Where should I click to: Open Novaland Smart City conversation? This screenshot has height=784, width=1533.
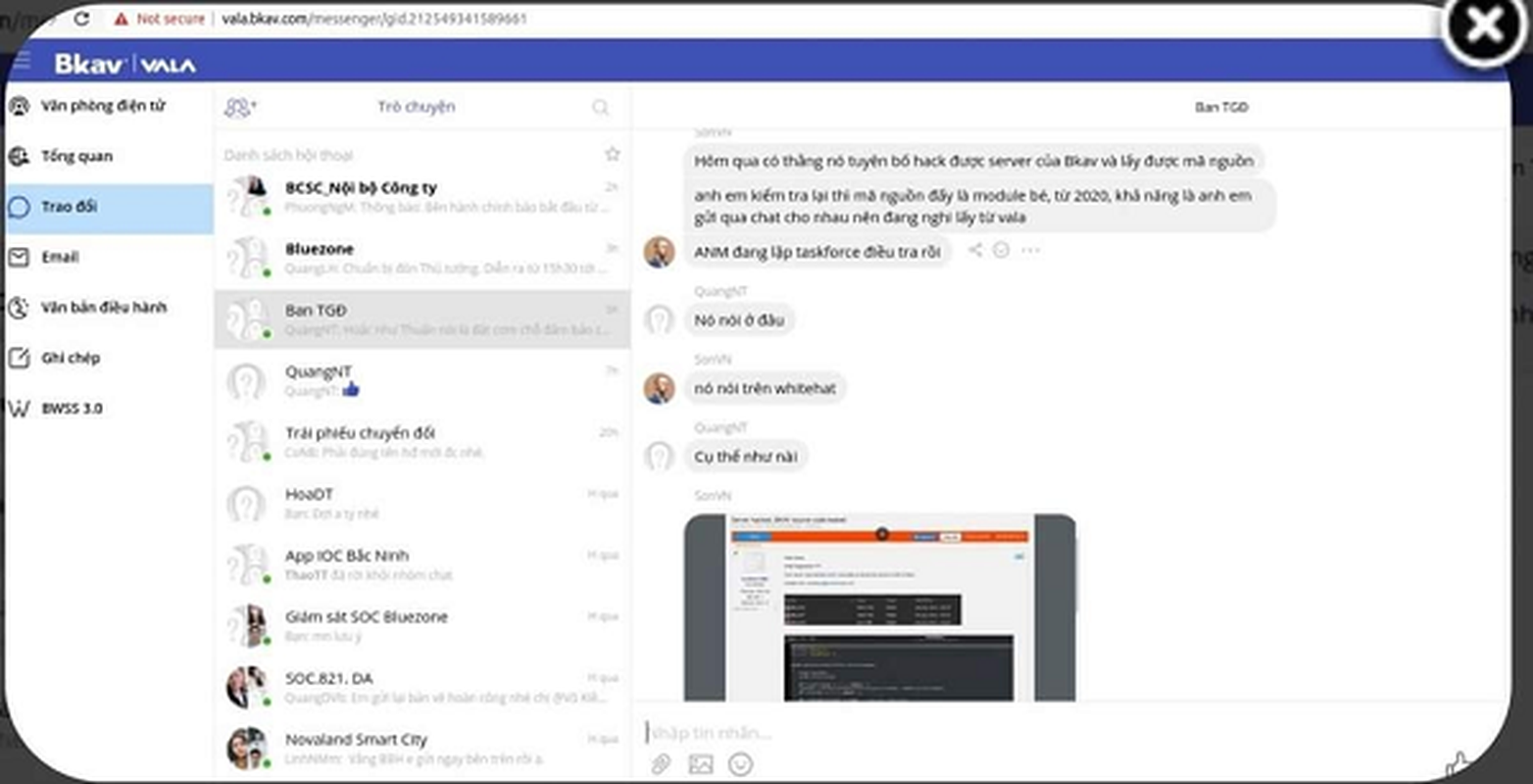pos(422,748)
